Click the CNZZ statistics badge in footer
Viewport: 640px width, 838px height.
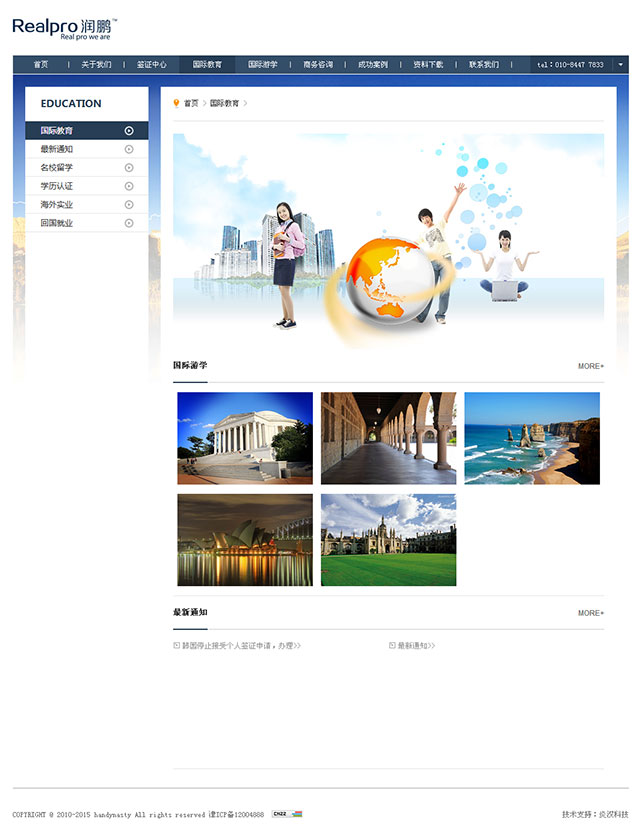click(286, 814)
